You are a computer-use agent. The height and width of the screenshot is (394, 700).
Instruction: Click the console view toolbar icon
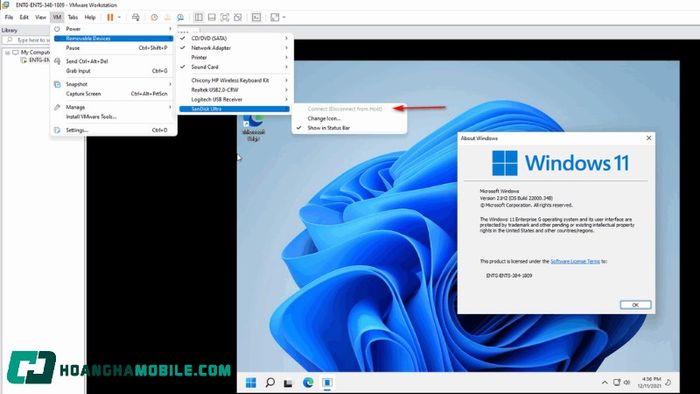coord(256,17)
